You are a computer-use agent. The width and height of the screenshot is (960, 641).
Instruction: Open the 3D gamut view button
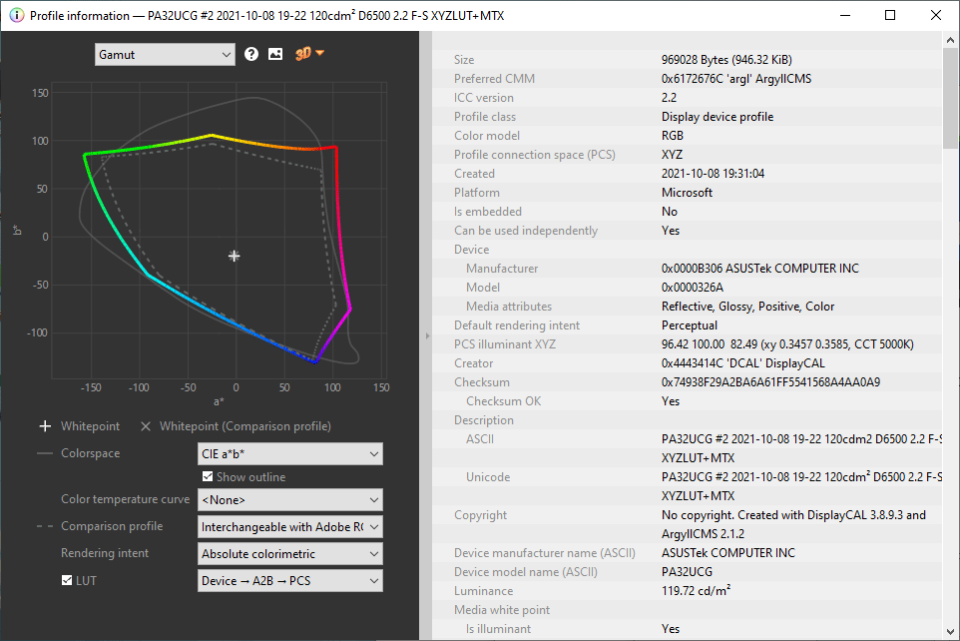coord(309,54)
